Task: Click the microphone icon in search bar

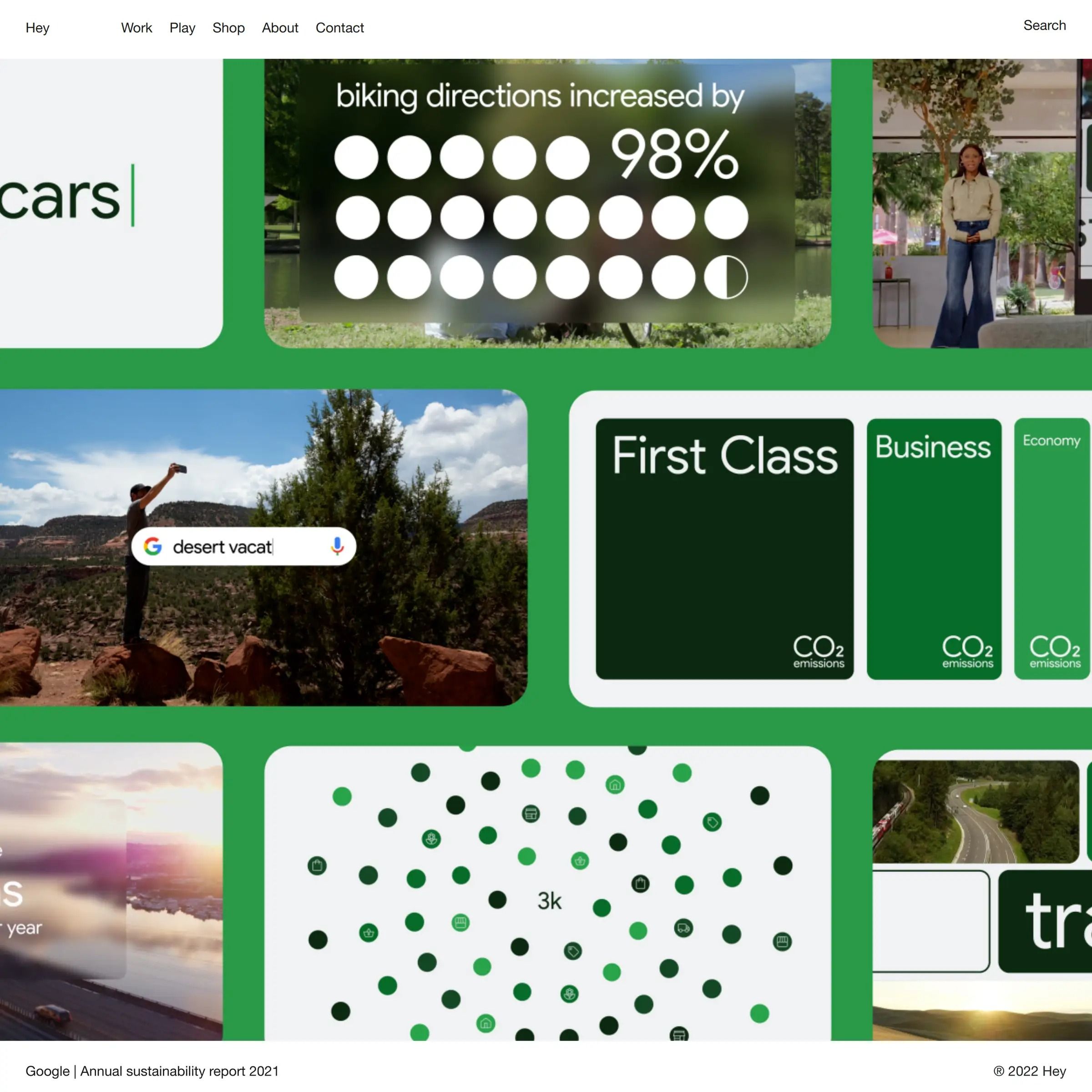Action: [337, 546]
